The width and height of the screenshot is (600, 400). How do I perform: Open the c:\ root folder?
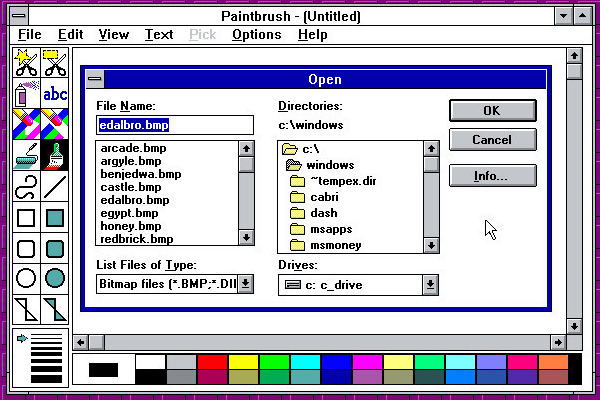click(300, 149)
